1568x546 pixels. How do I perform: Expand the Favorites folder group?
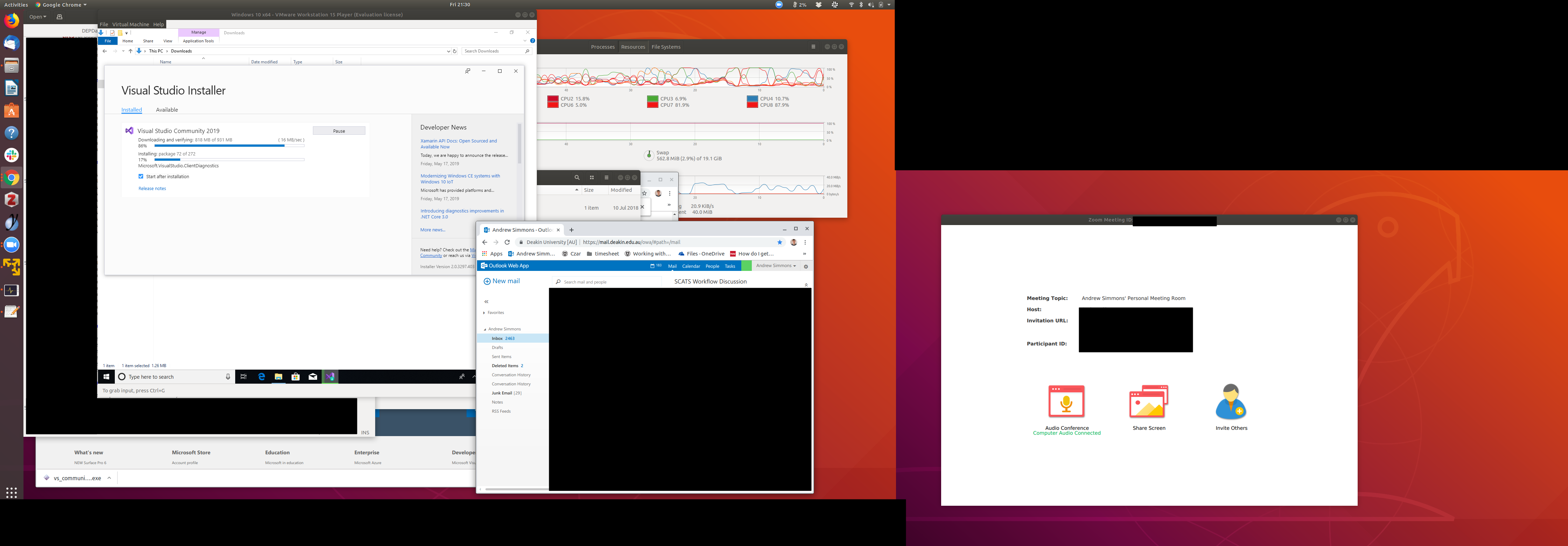pos(484,313)
